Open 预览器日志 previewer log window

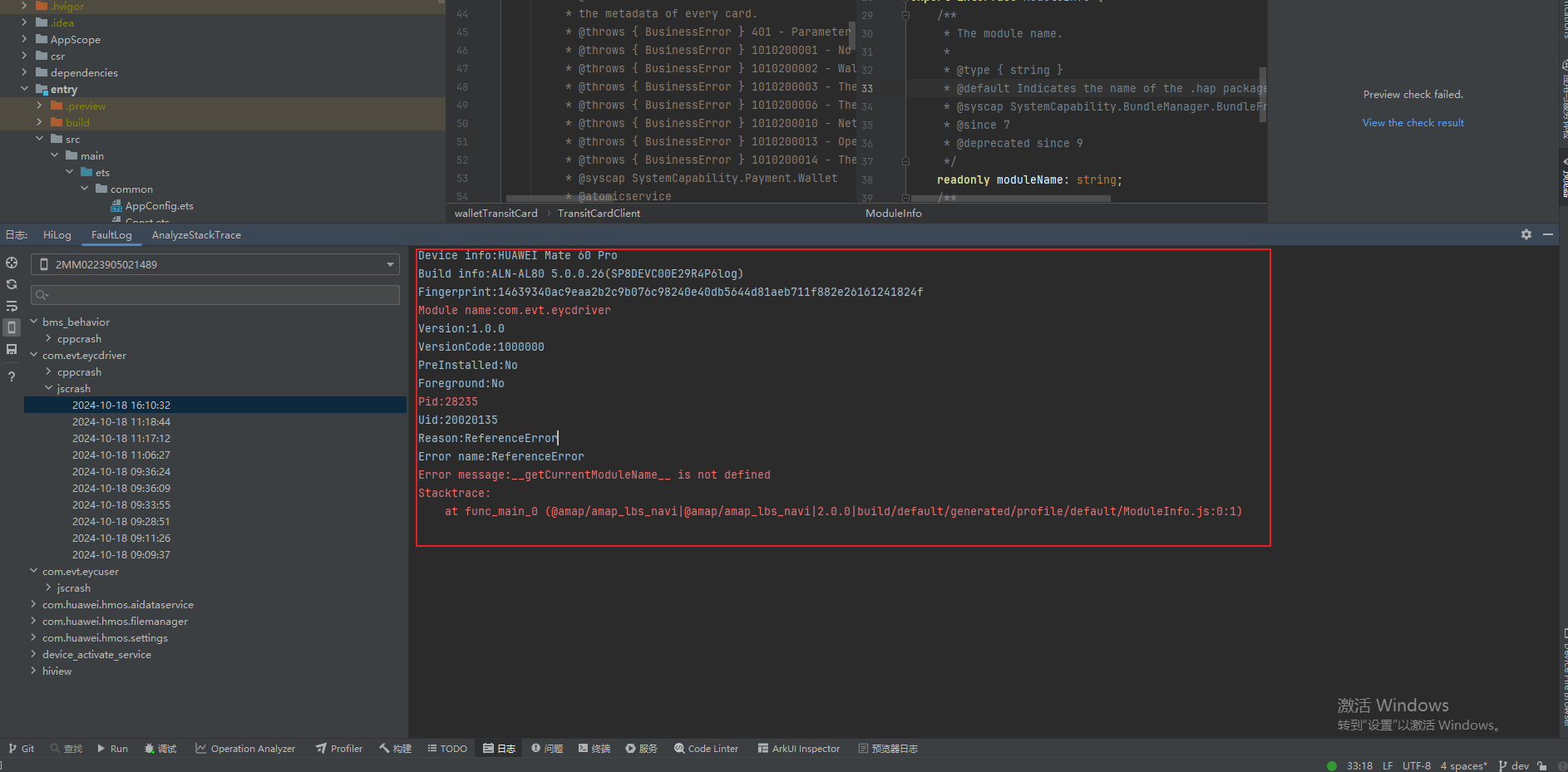pos(888,749)
